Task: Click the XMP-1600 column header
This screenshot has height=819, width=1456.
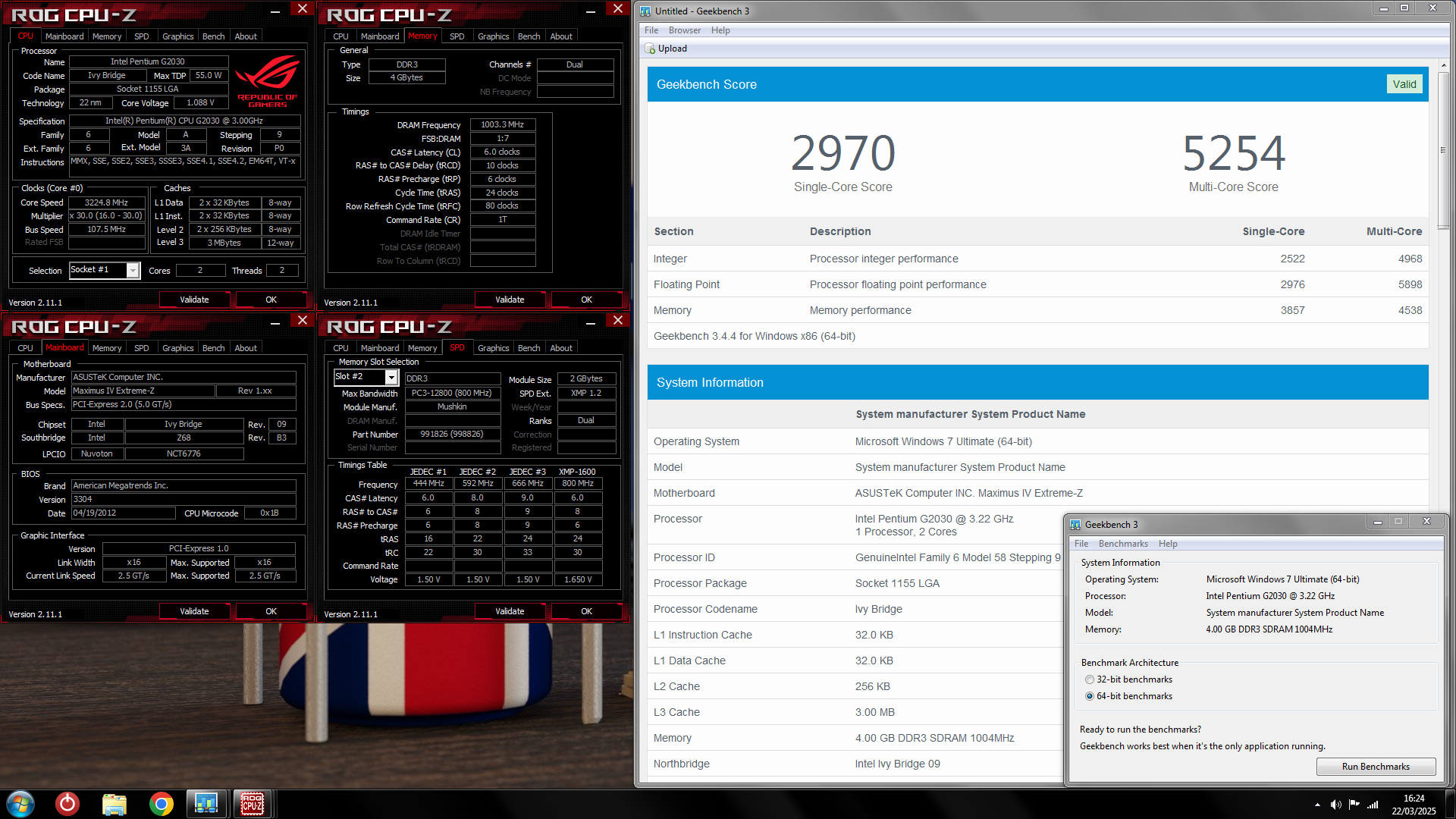Action: coord(577,472)
